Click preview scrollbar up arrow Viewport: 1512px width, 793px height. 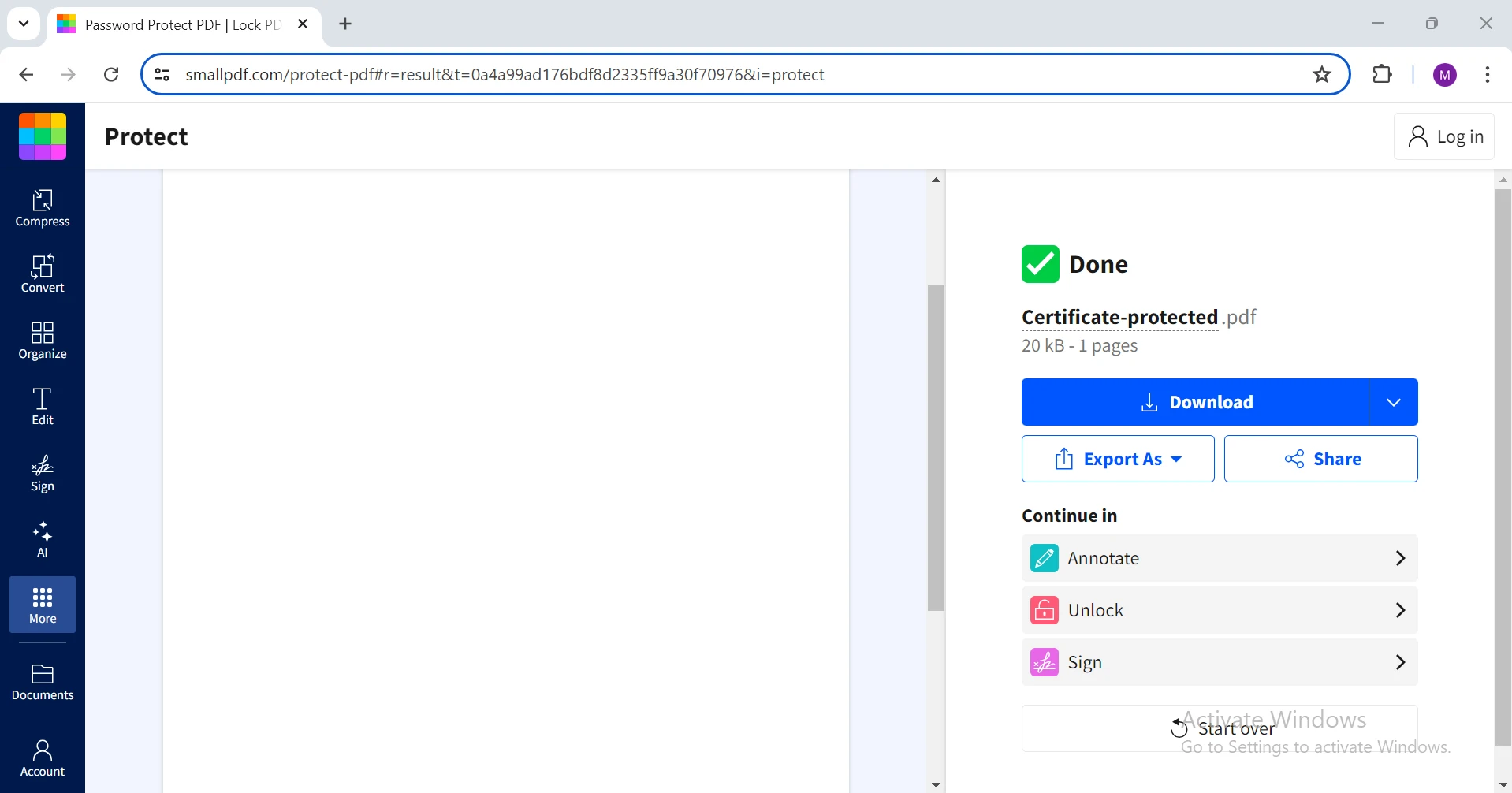tap(936, 180)
